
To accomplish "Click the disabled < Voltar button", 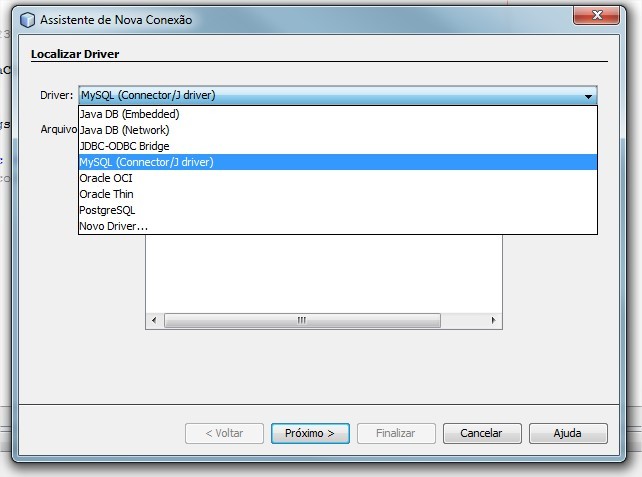I will click(x=224, y=433).
